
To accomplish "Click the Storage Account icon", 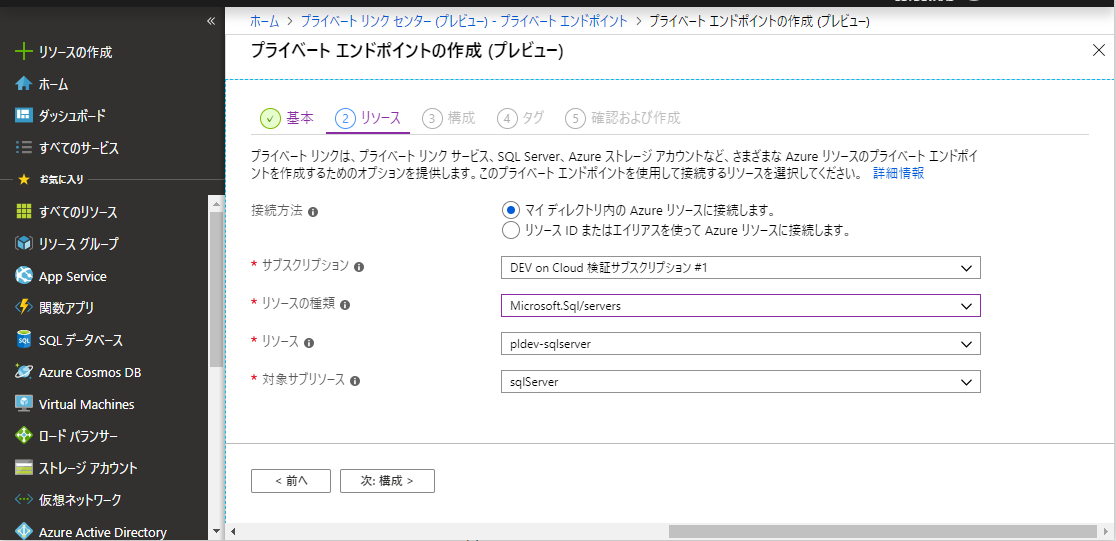I will pos(24,468).
